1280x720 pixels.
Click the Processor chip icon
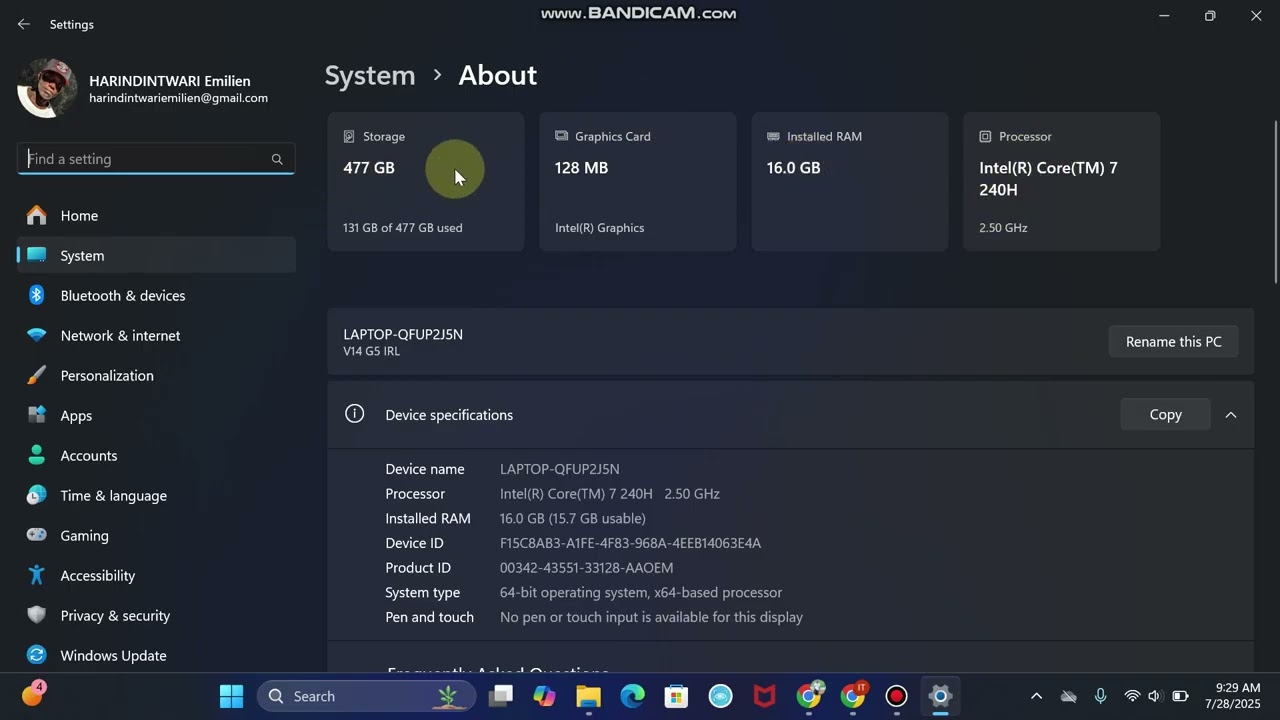click(985, 136)
